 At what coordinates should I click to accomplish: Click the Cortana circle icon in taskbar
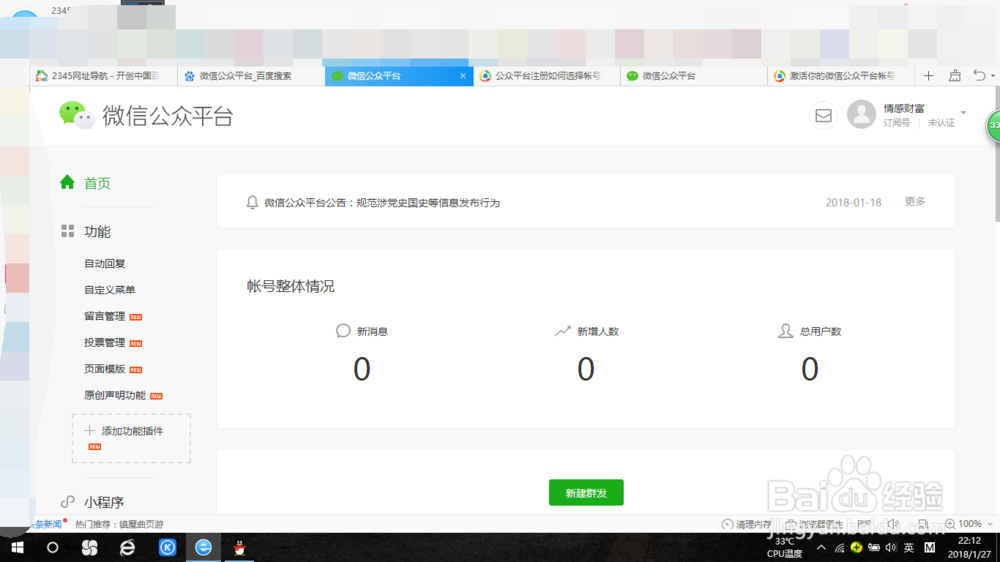[x=52, y=547]
